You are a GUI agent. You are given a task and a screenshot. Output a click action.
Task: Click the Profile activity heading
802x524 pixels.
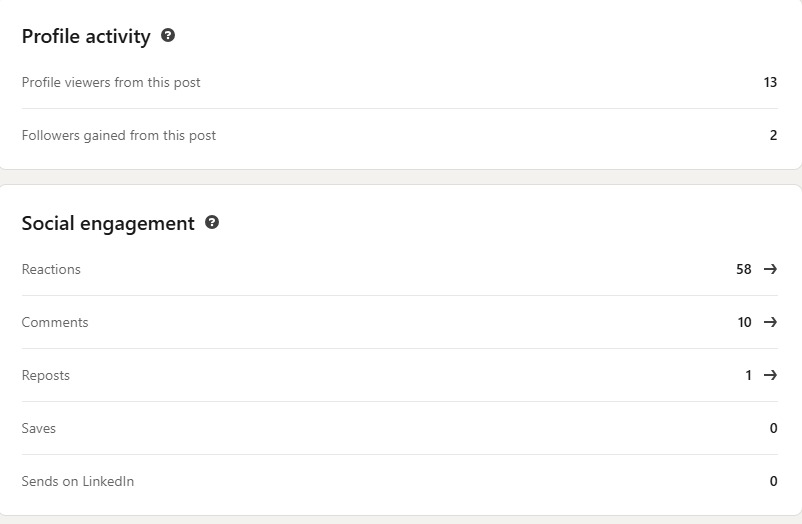(x=86, y=37)
